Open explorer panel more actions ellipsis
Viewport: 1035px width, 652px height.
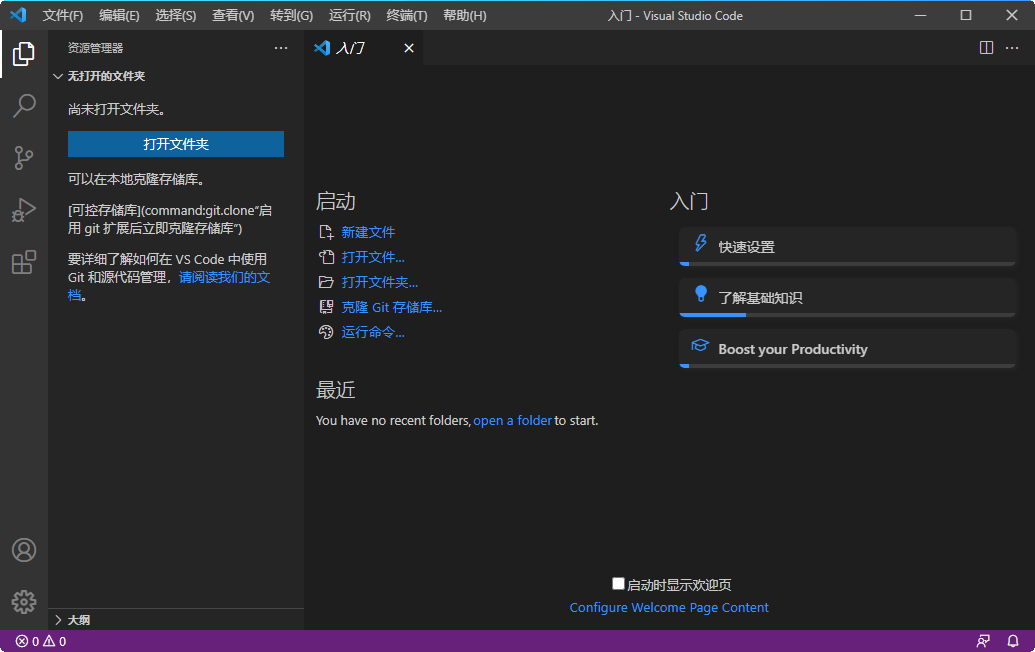(x=281, y=48)
